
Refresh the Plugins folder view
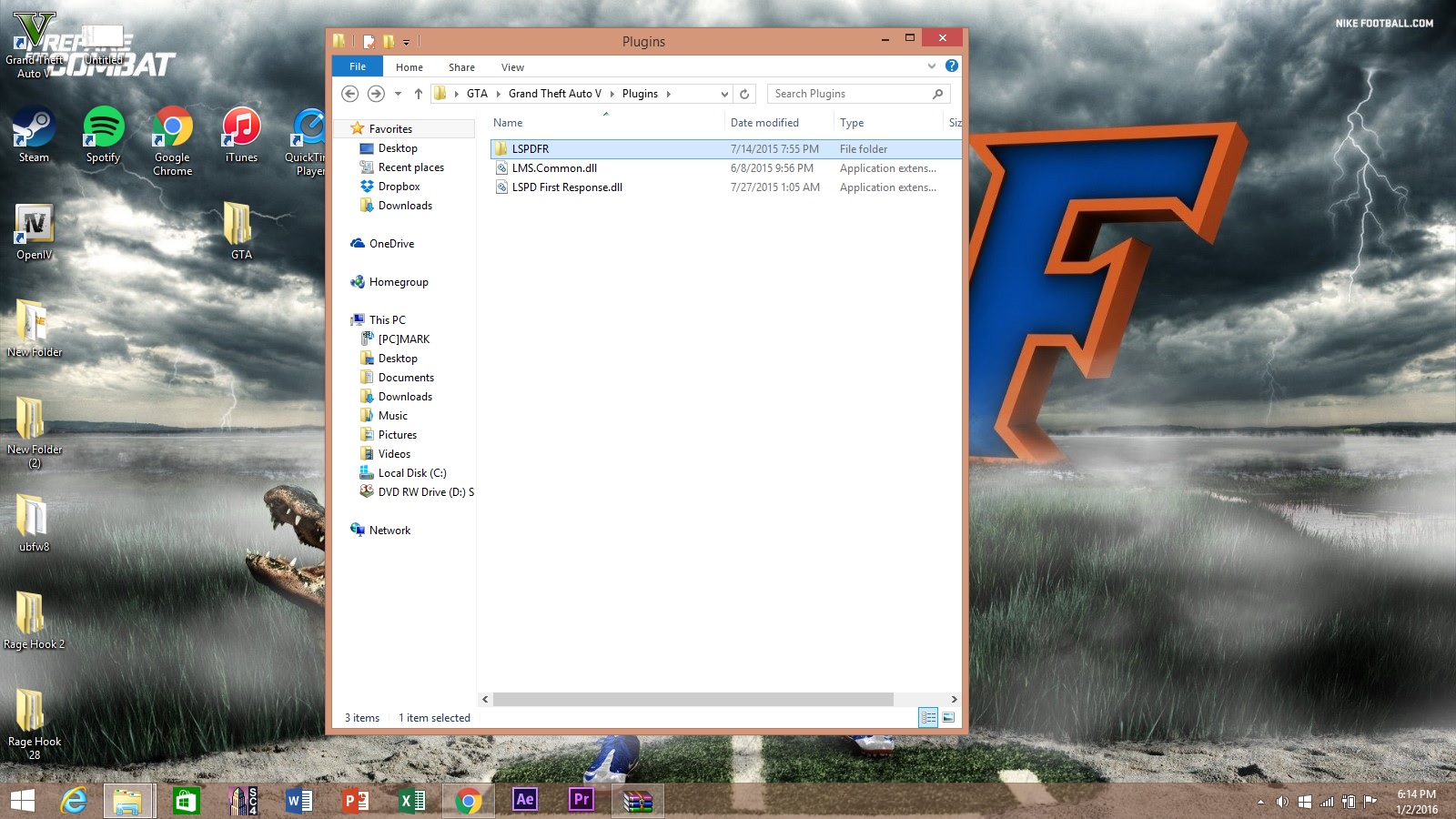(744, 94)
